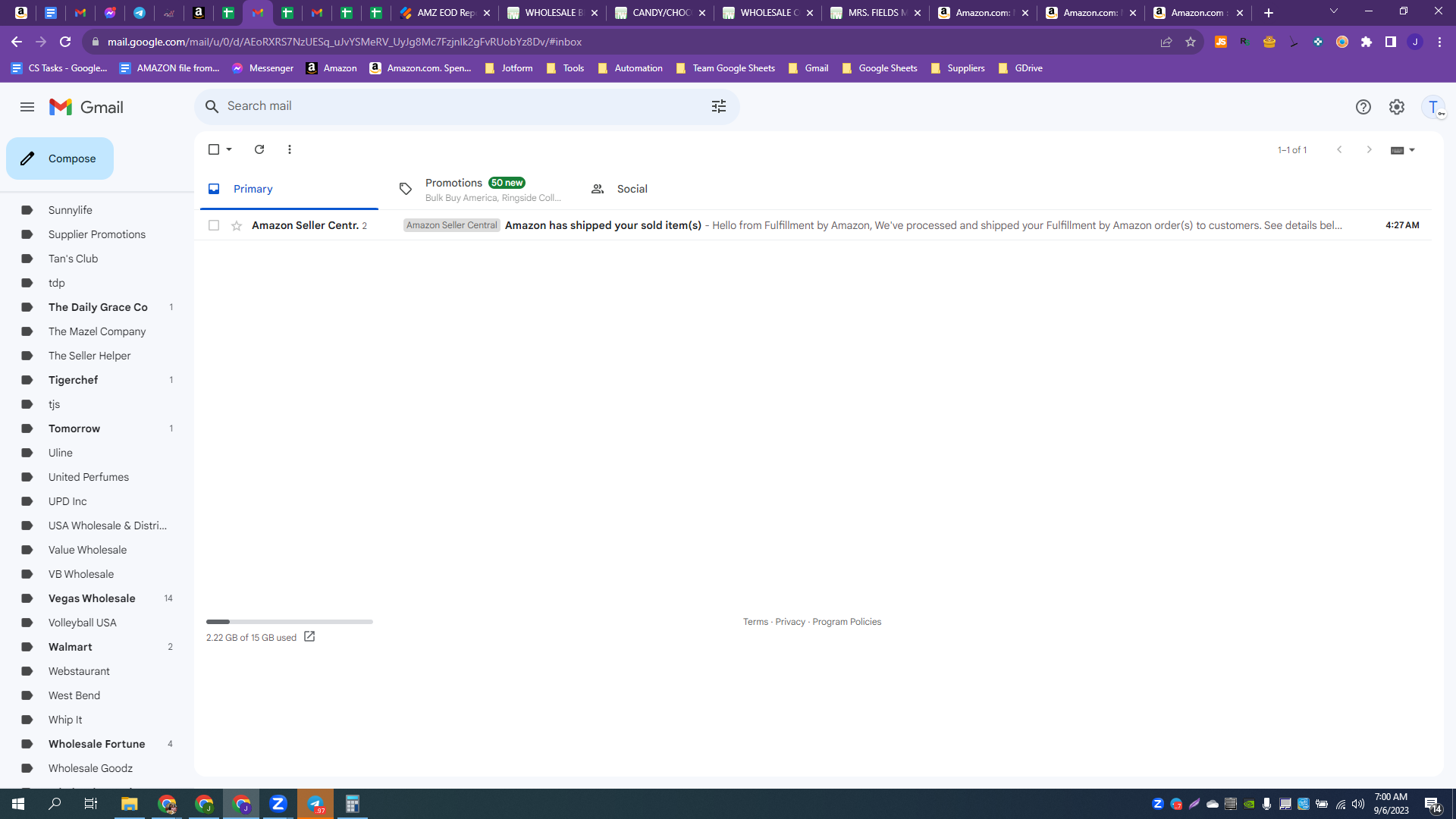
Task: Open the Windows Start menu
Action: tap(18, 804)
